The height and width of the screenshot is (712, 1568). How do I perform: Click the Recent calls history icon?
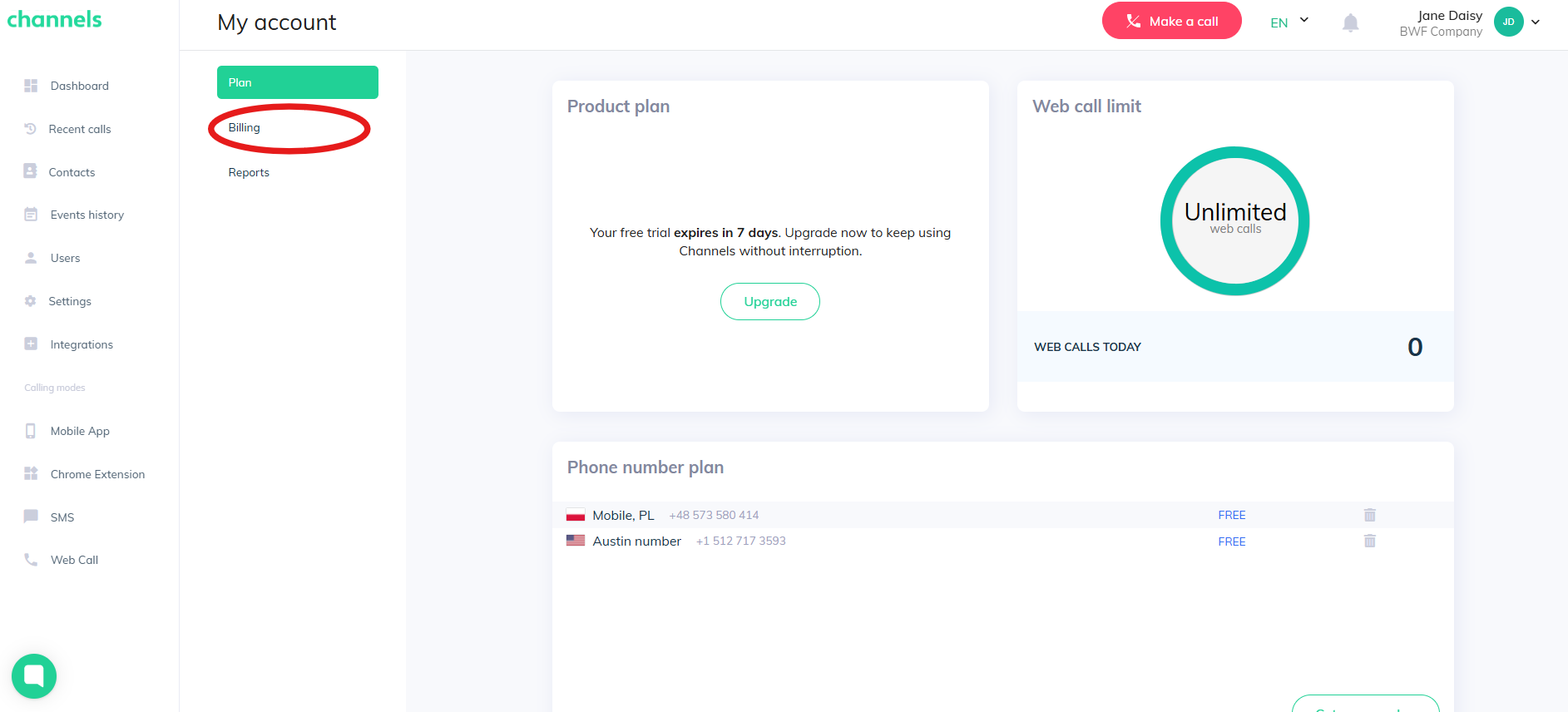pyautogui.click(x=31, y=129)
